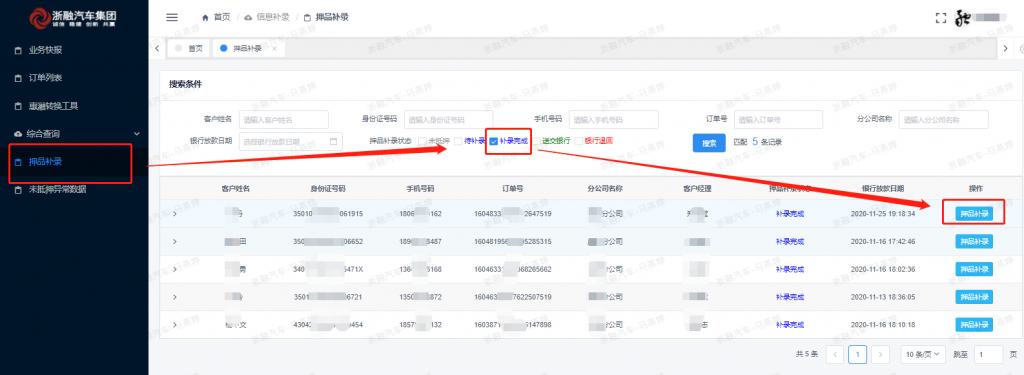Click the blue 搜索 button
Image resolution: width=1024 pixels, height=375 pixels.
(709, 143)
